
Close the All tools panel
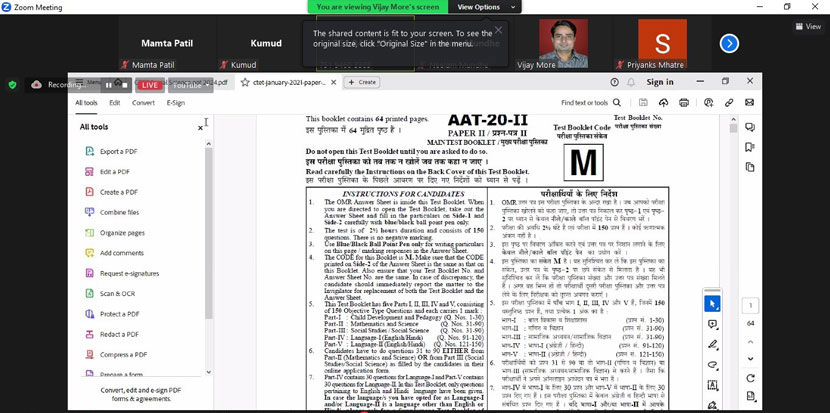click(200, 128)
